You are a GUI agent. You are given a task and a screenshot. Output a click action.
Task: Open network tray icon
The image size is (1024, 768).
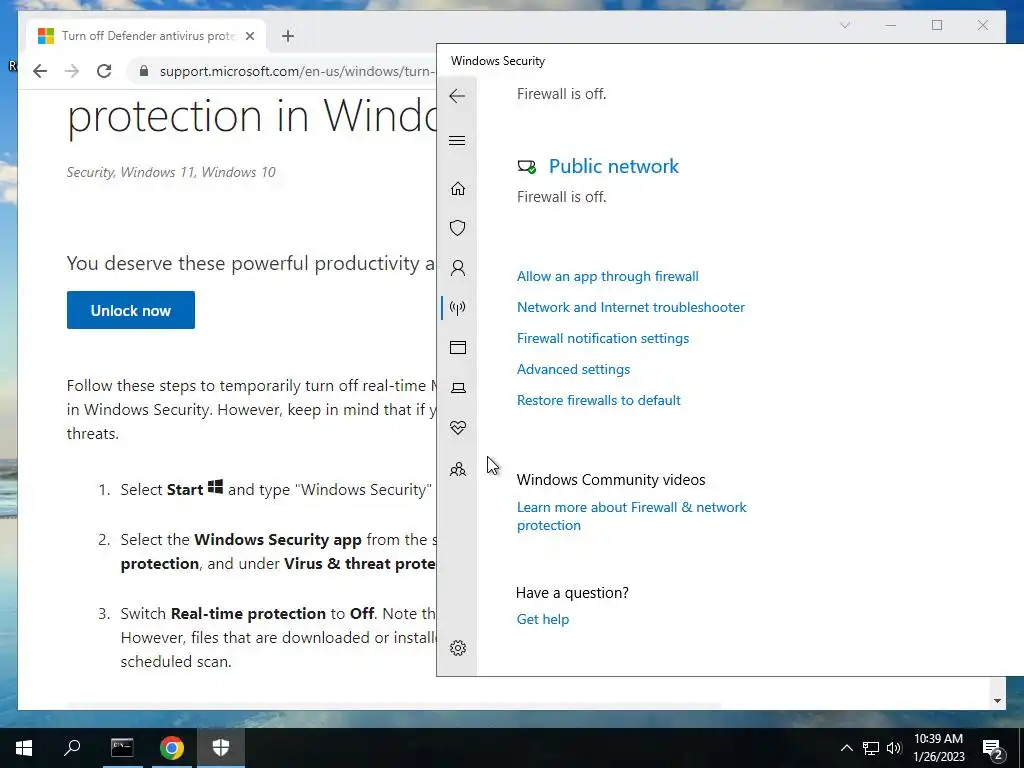[x=871, y=748]
